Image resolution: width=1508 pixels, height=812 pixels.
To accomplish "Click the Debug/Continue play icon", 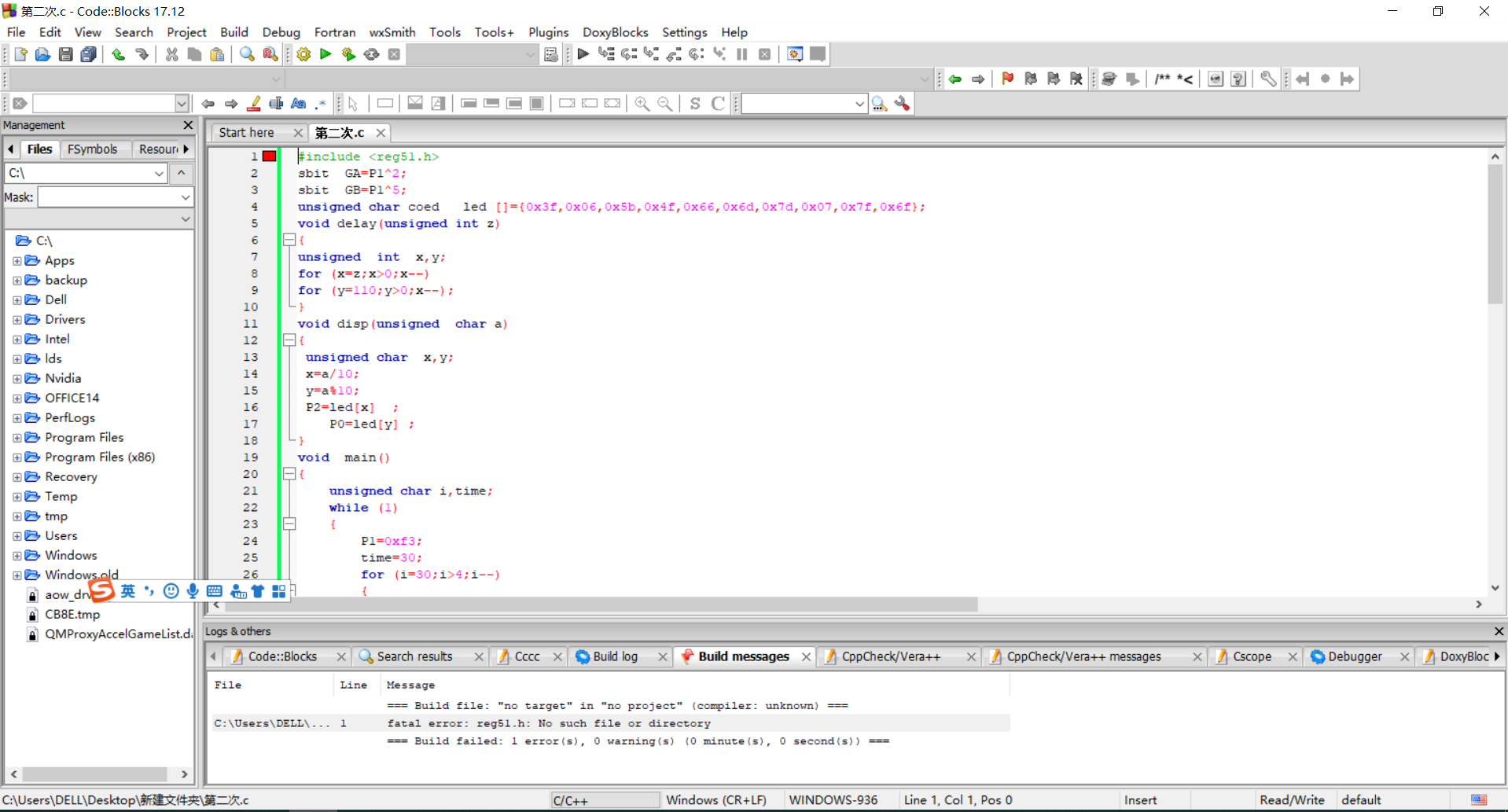I will tap(583, 54).
